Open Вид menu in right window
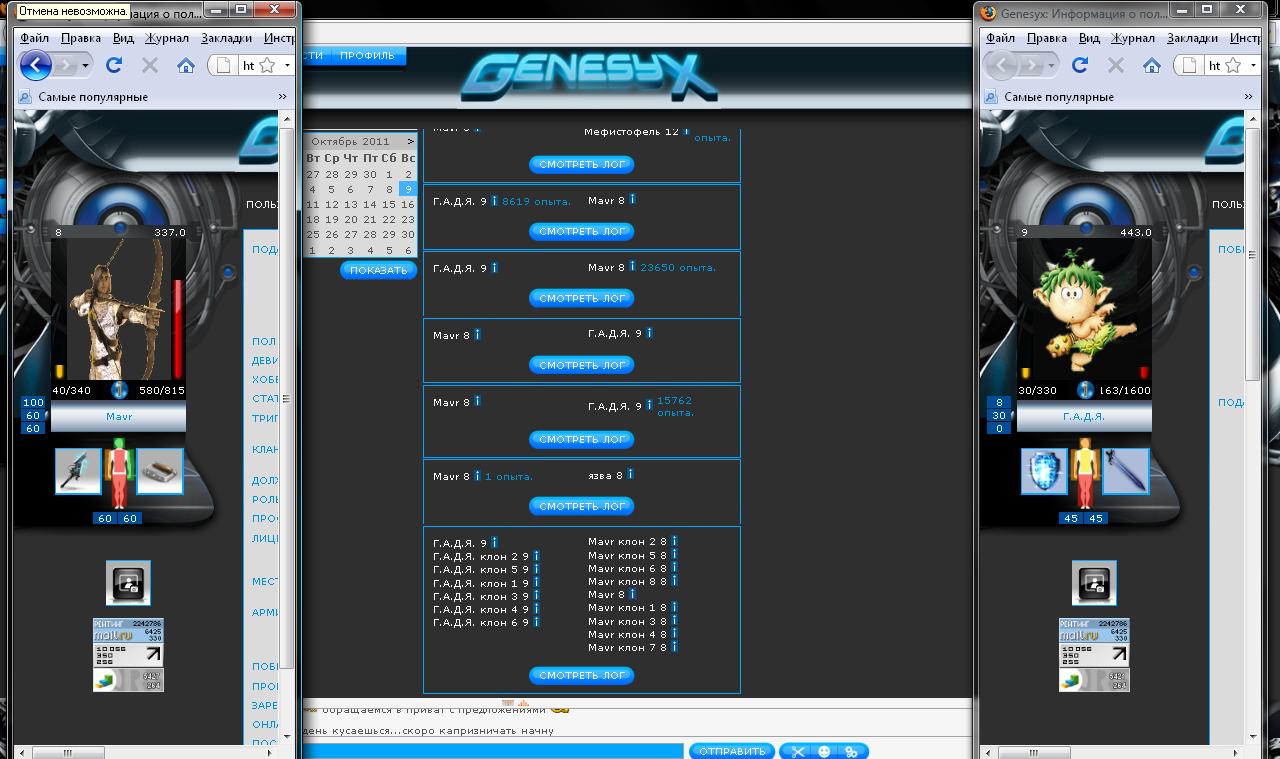The height and width of the screenshot is (759, 1280). coord(1089,38)
